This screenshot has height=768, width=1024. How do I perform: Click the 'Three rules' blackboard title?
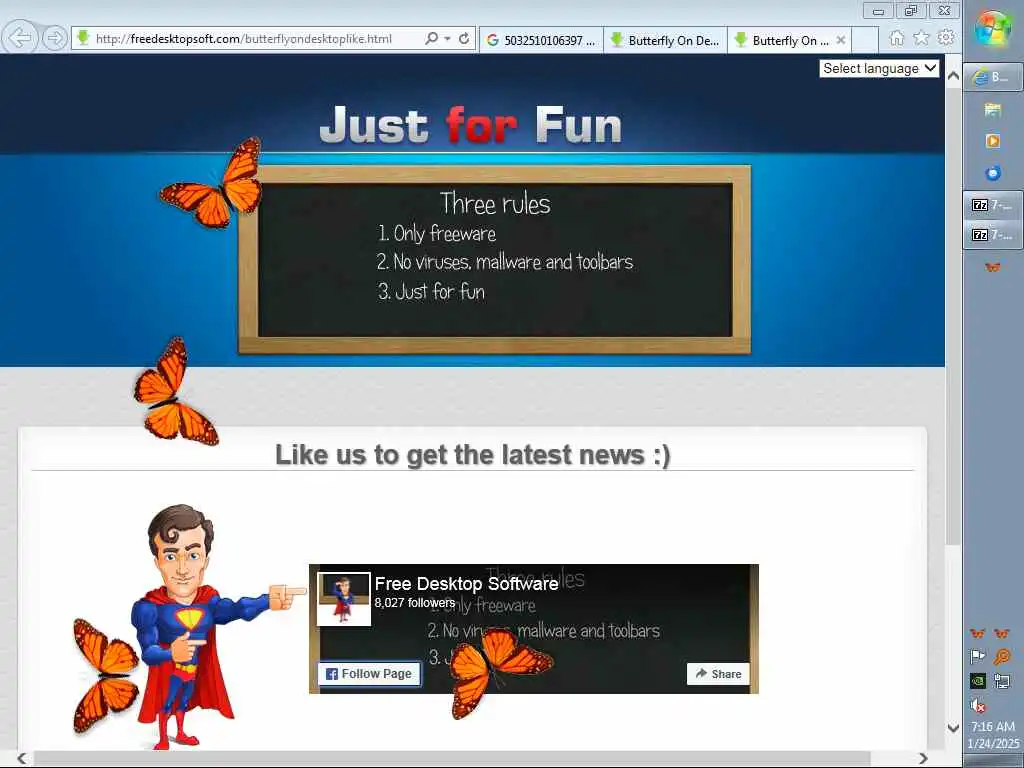[495, 203]
